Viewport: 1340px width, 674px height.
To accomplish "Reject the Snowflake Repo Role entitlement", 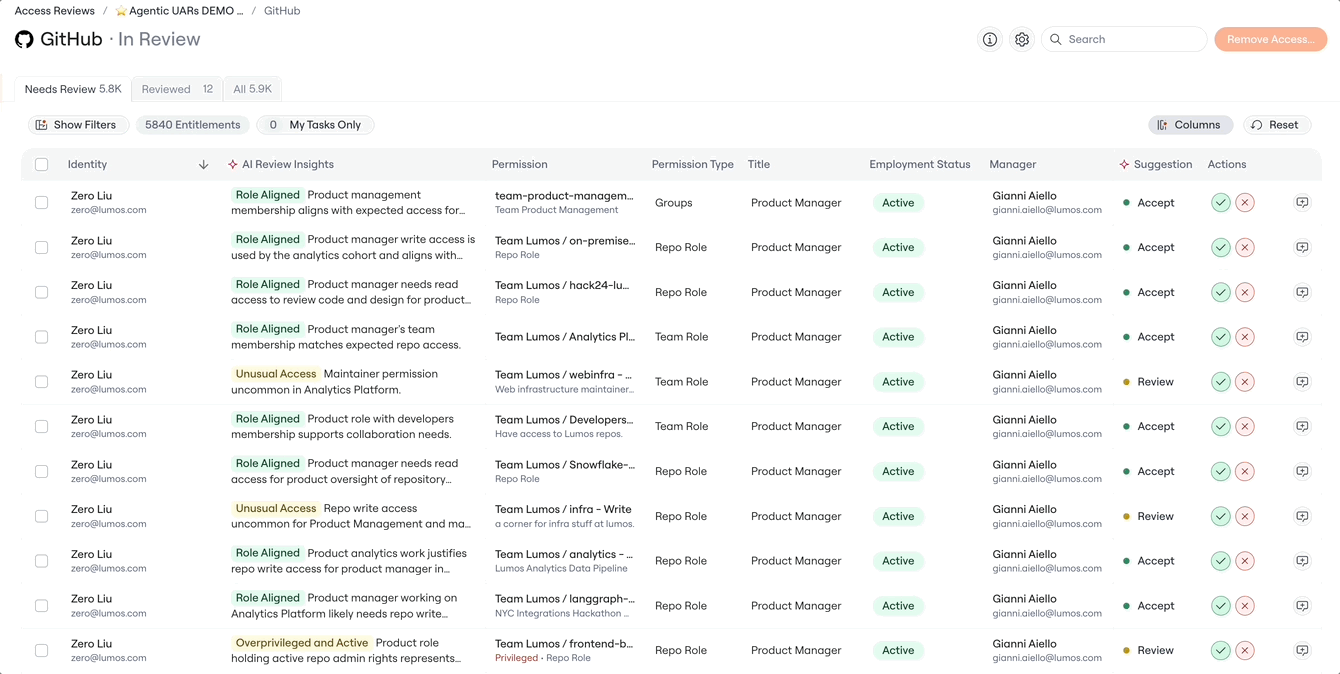I will point(1244,471).
